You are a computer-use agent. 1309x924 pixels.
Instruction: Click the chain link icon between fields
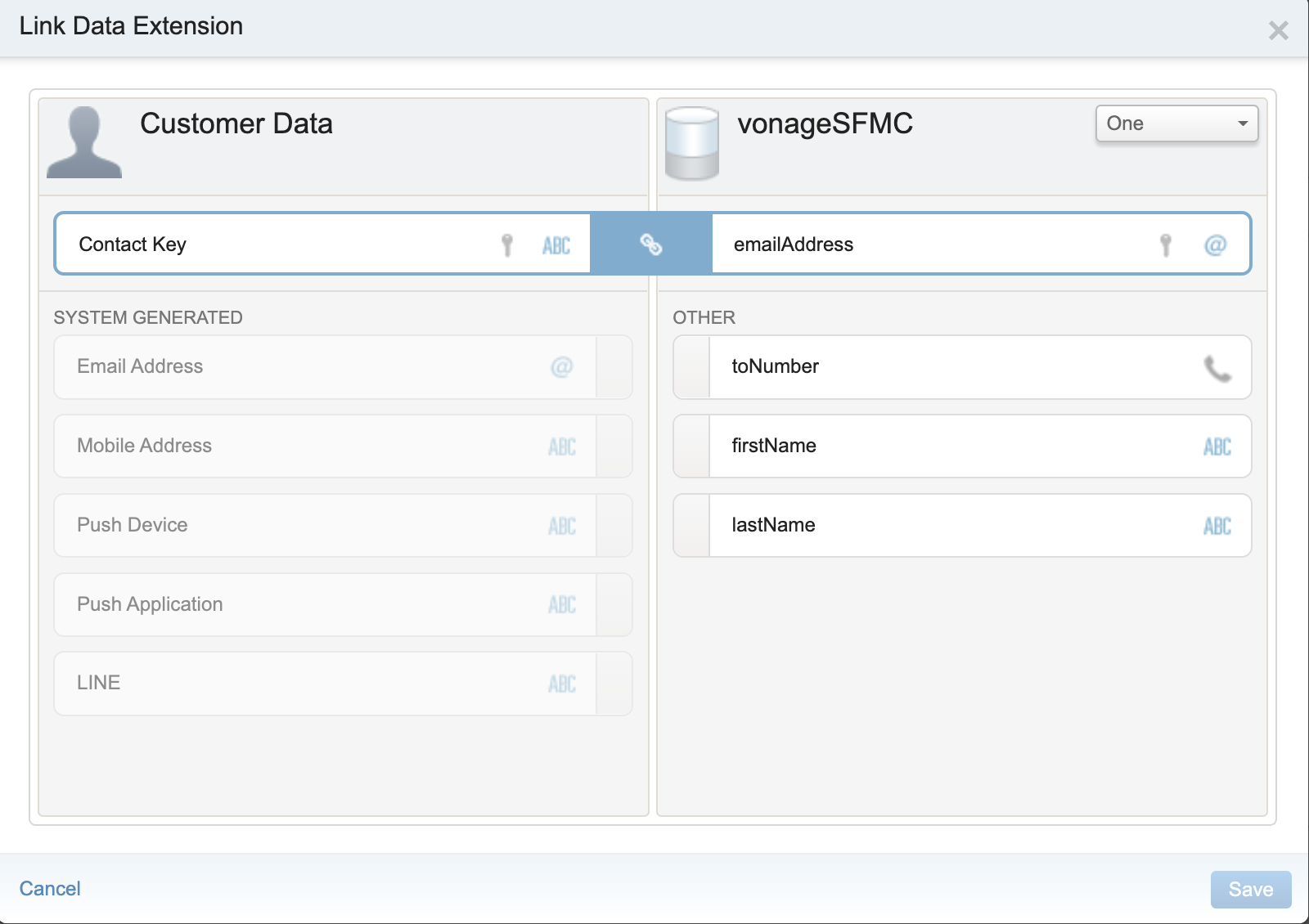[x=651, y=244]
